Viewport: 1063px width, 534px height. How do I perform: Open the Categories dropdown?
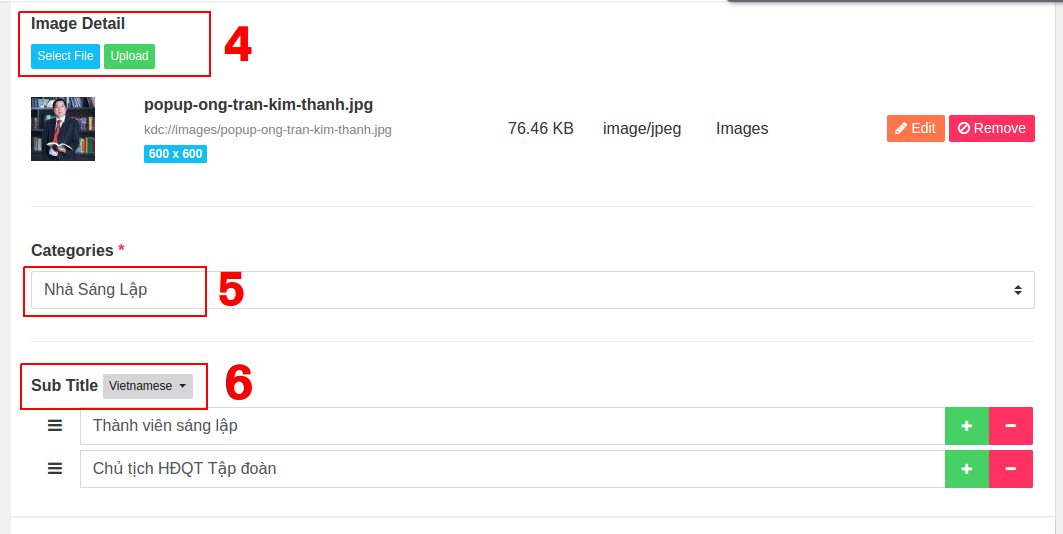click(530, 290)
